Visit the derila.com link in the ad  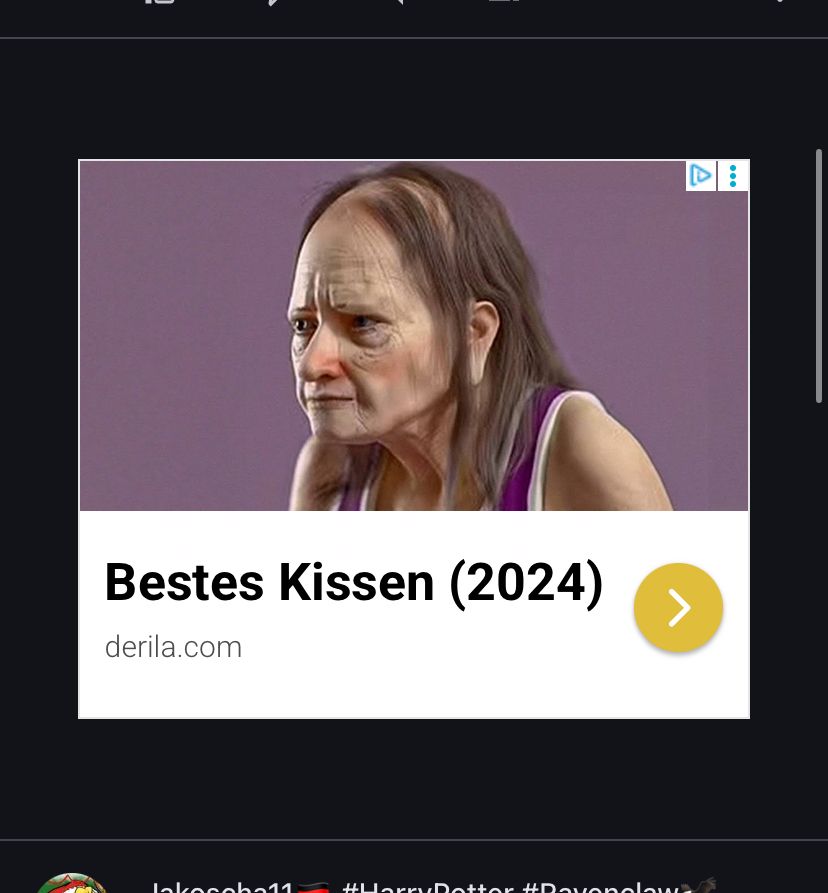tap(174, 648)
